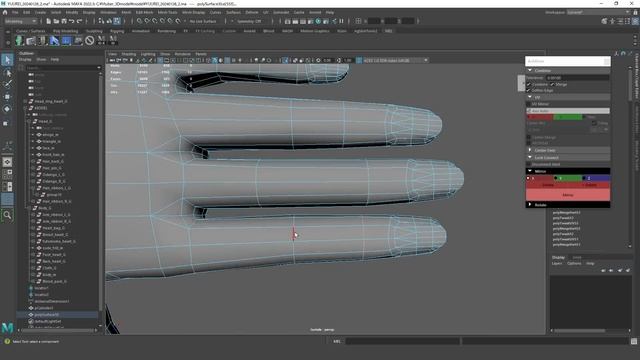
Task: Switch to the Poly Modeling shelf tab
Action: coord(65,31)
